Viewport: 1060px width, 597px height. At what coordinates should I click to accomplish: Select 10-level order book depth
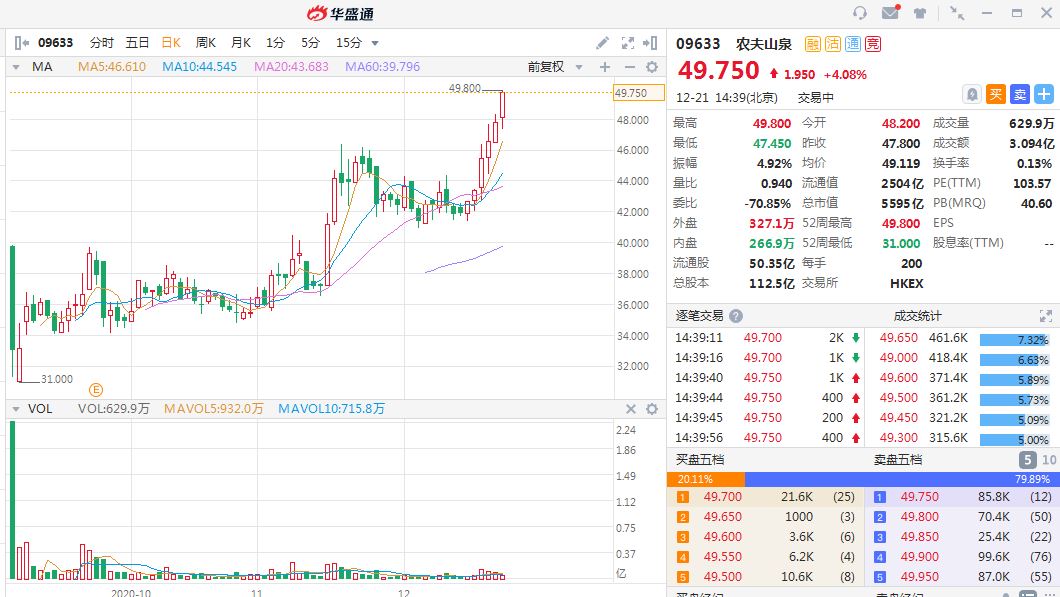(1049, 460)
